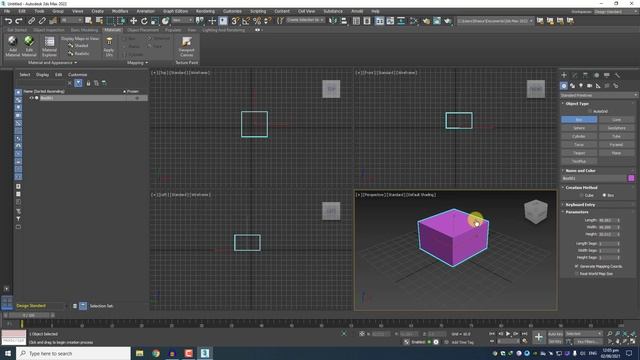Toggle Real-World Map Size checkbox
Screen dimensions: 640x360
point(577,273)
